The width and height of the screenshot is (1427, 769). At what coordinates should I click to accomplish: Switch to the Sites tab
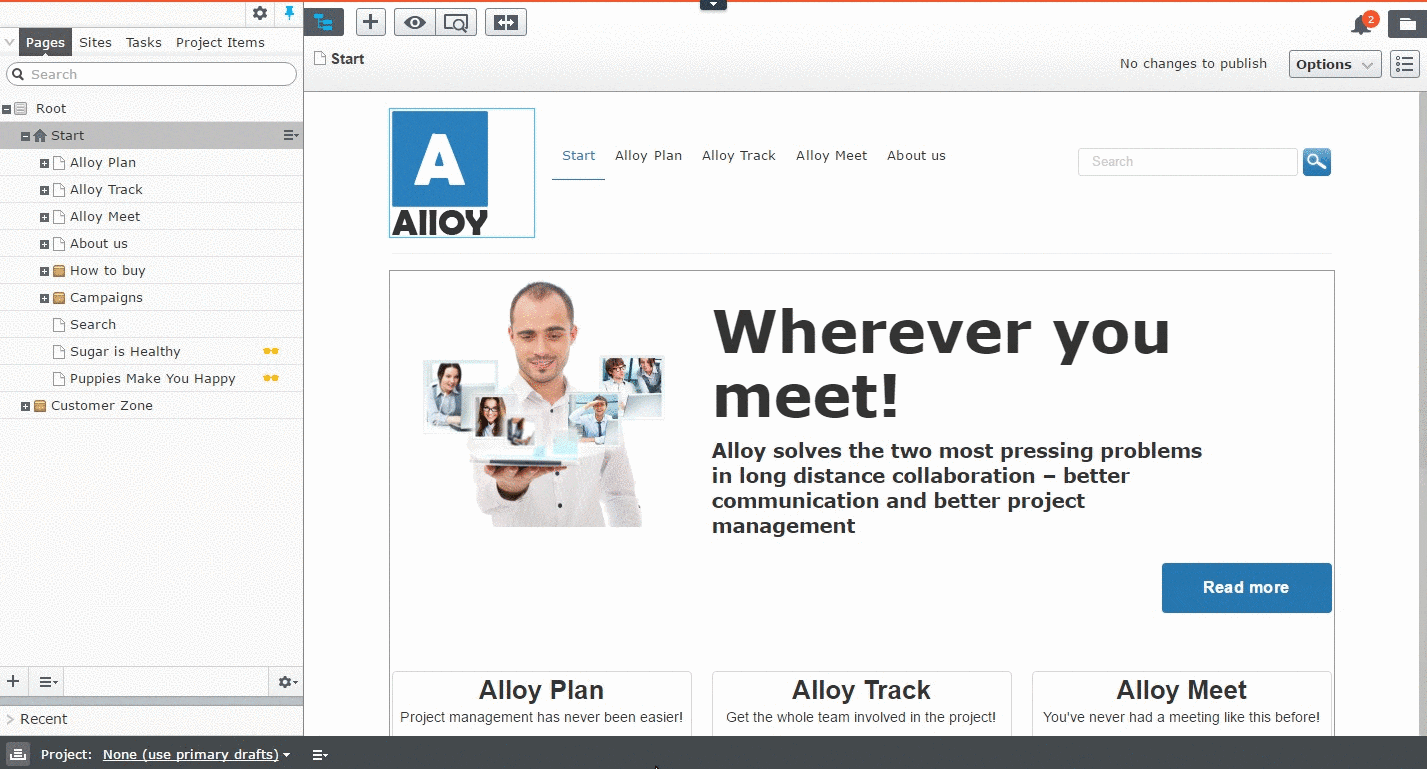click(x=95, y=42)
